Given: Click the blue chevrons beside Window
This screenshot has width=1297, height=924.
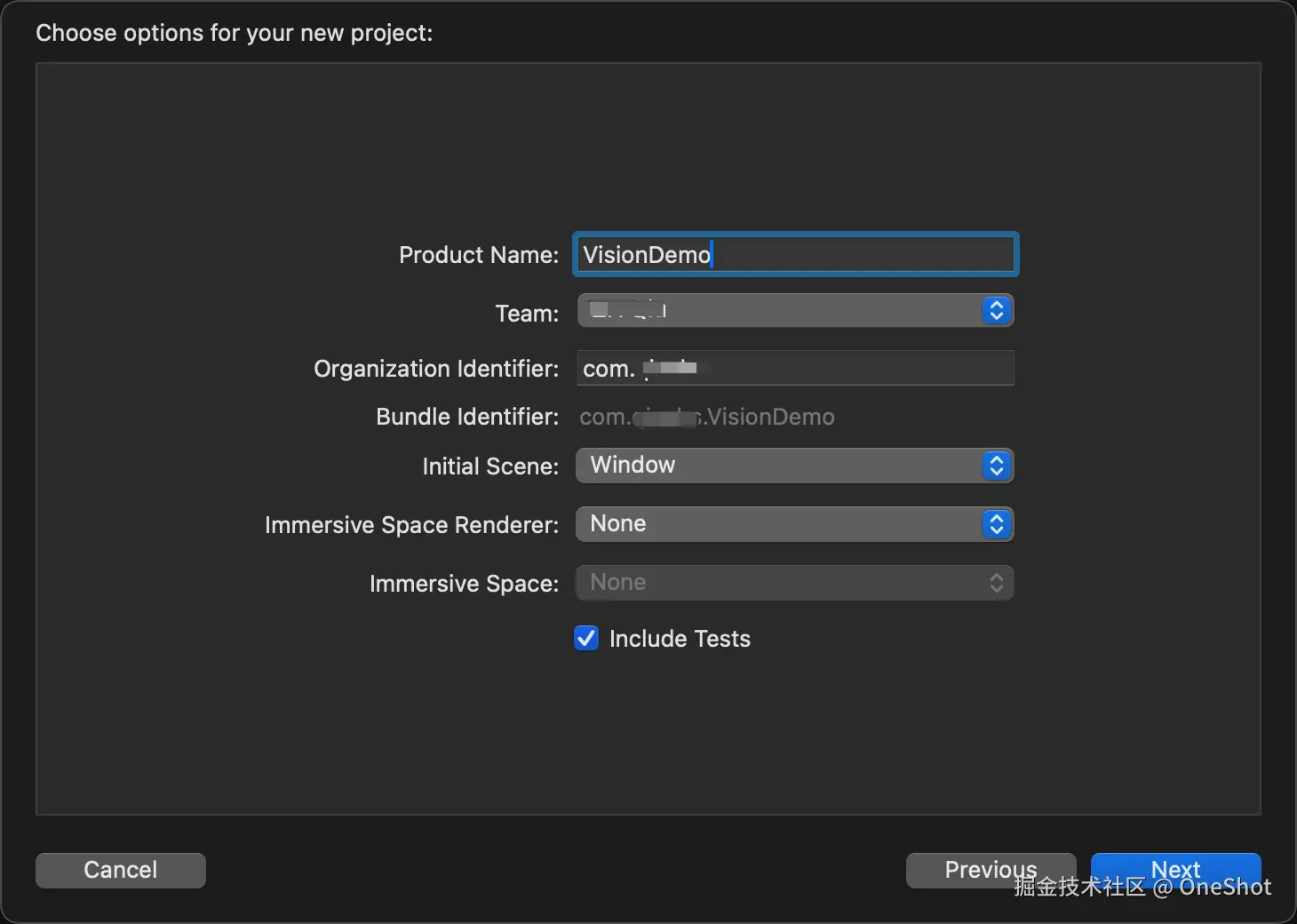Looking at the screenshot, I should click(996, 466).
